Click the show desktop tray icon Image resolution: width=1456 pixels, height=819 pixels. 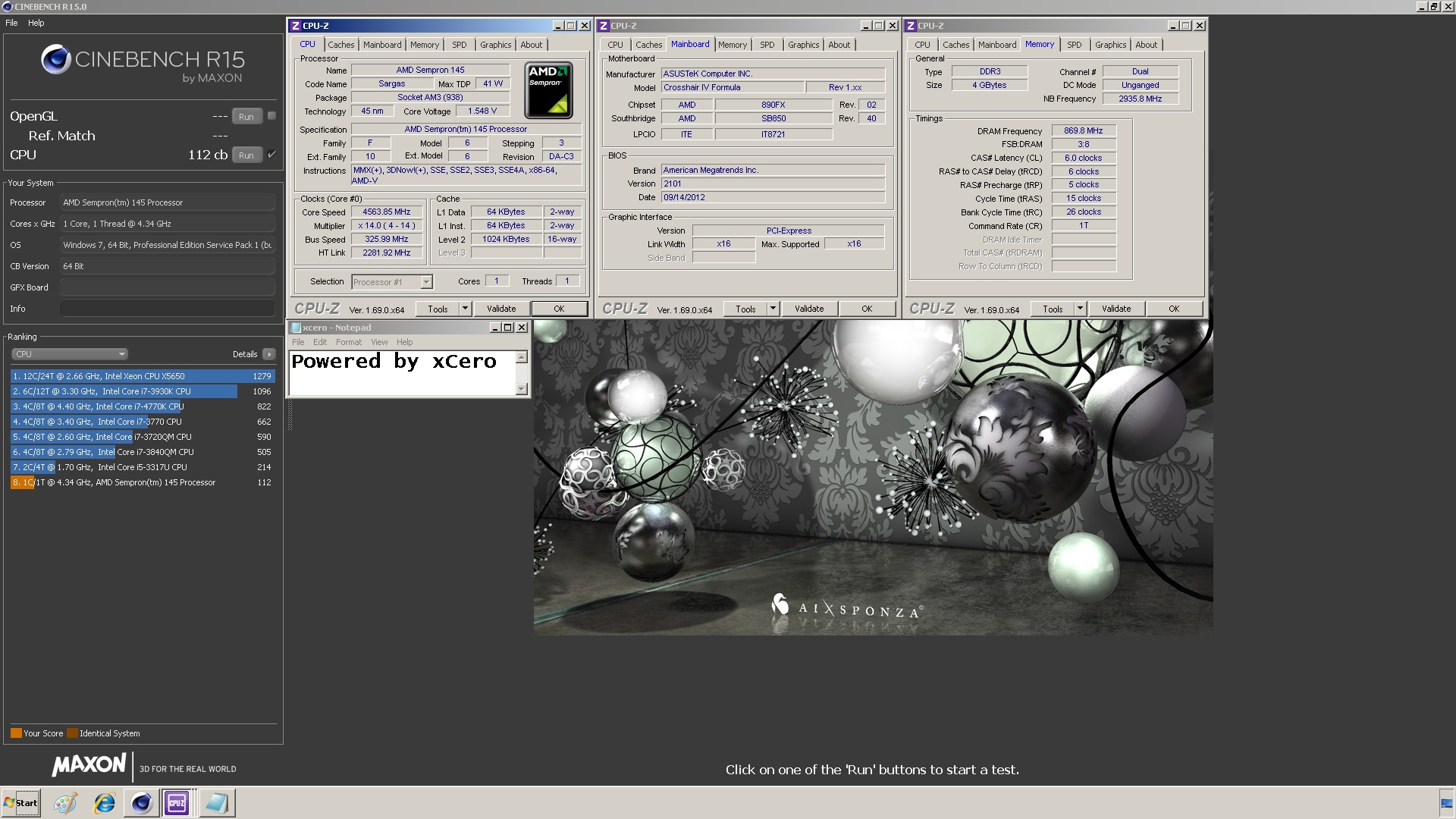[x=1447, y=804]
